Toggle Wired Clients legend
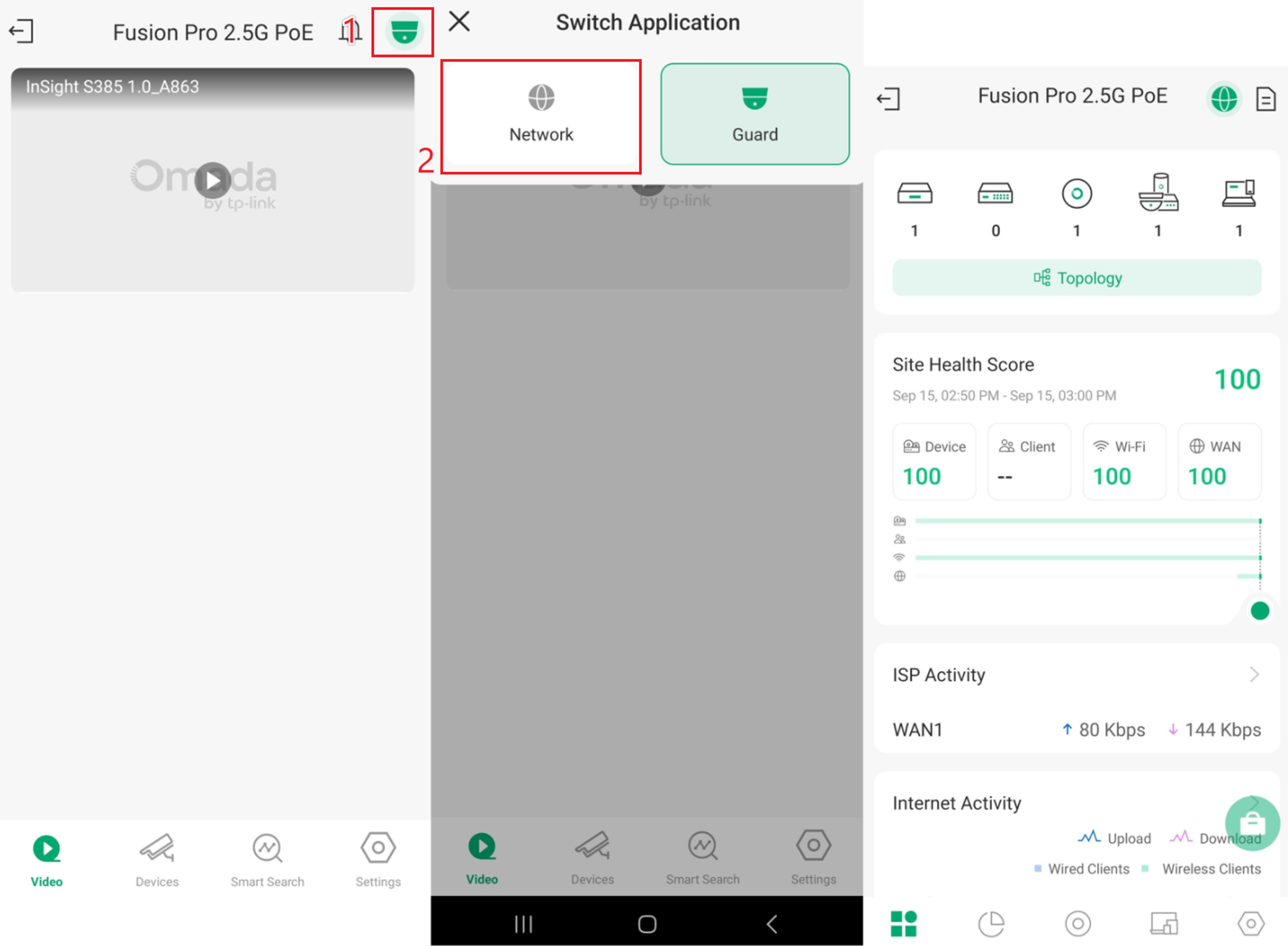 [x=1081, y=869]
